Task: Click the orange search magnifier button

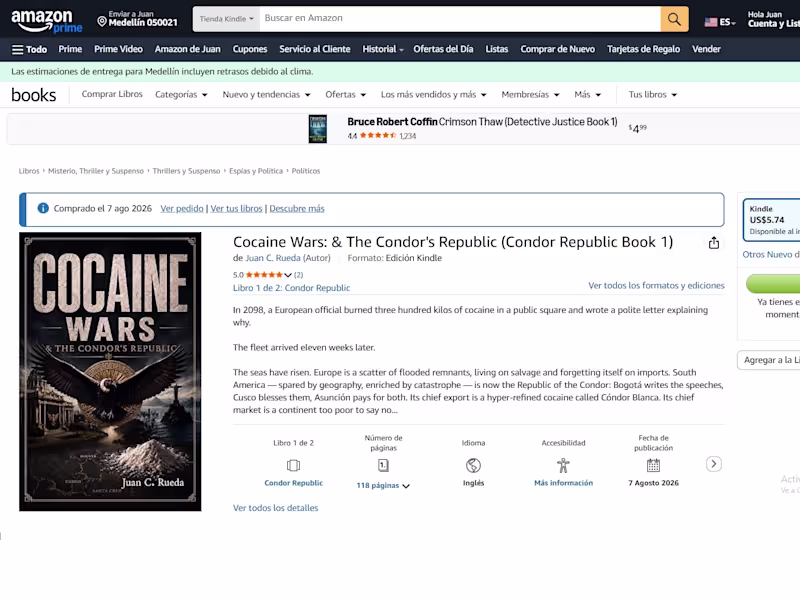Action: (674, 19)
